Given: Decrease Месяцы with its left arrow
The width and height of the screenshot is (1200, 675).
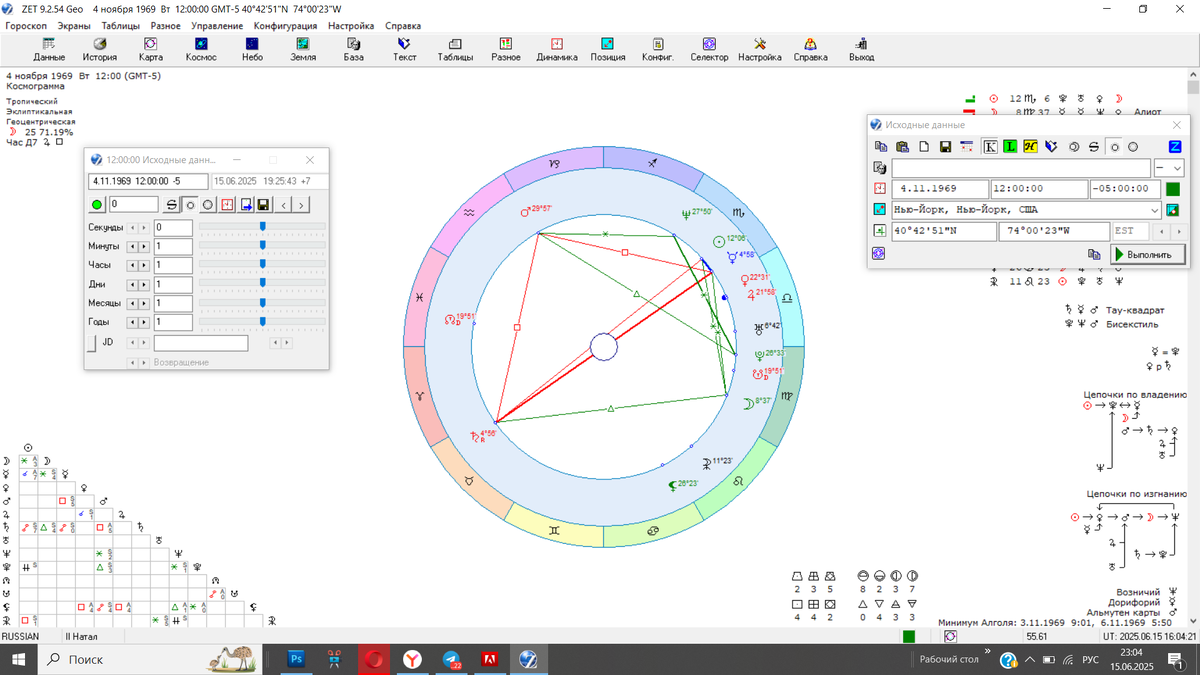Looking at the screenshot, I should (132, 303).
